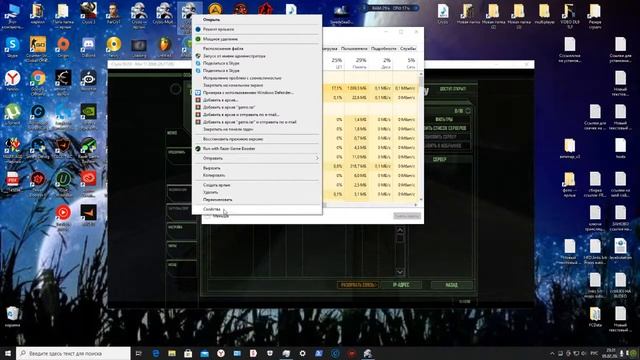The width and height of the screenshot is (640, 360).
Task: Open the Yandex browser desktop shortcut
Action: coord(12,80)
